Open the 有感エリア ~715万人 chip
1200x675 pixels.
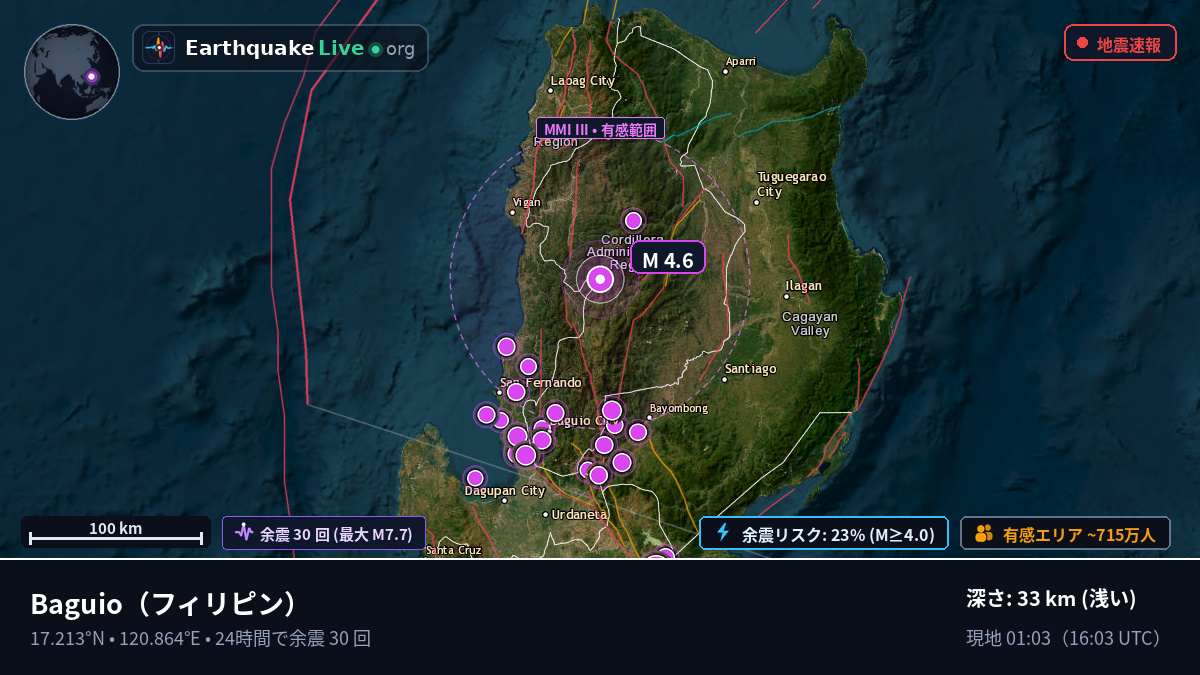point(1065,533)
